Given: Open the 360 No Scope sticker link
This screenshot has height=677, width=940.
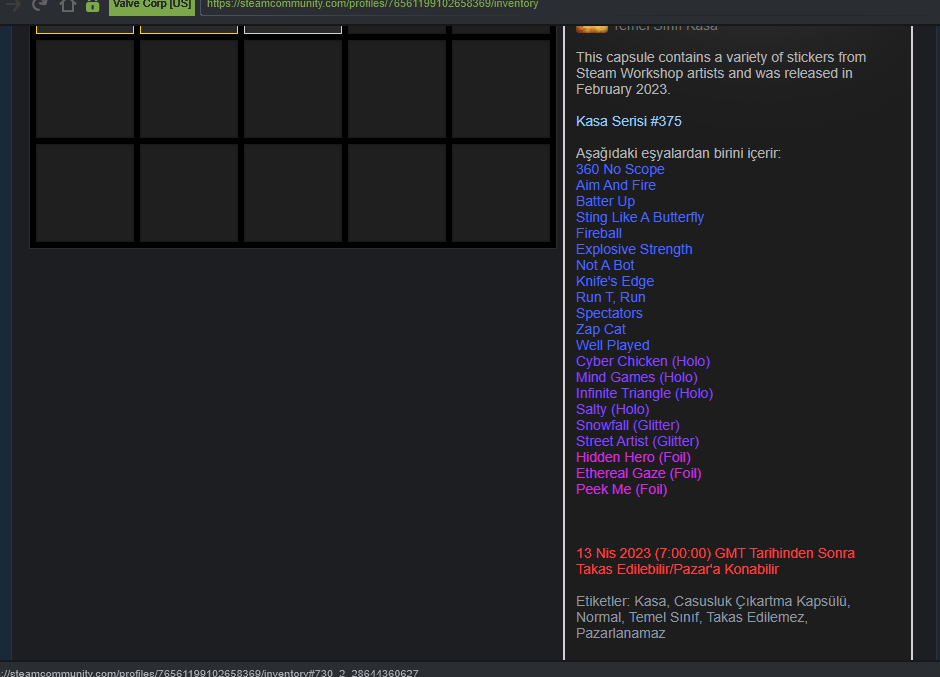Looking at the screenshot, I should click(x=620, y=170).
